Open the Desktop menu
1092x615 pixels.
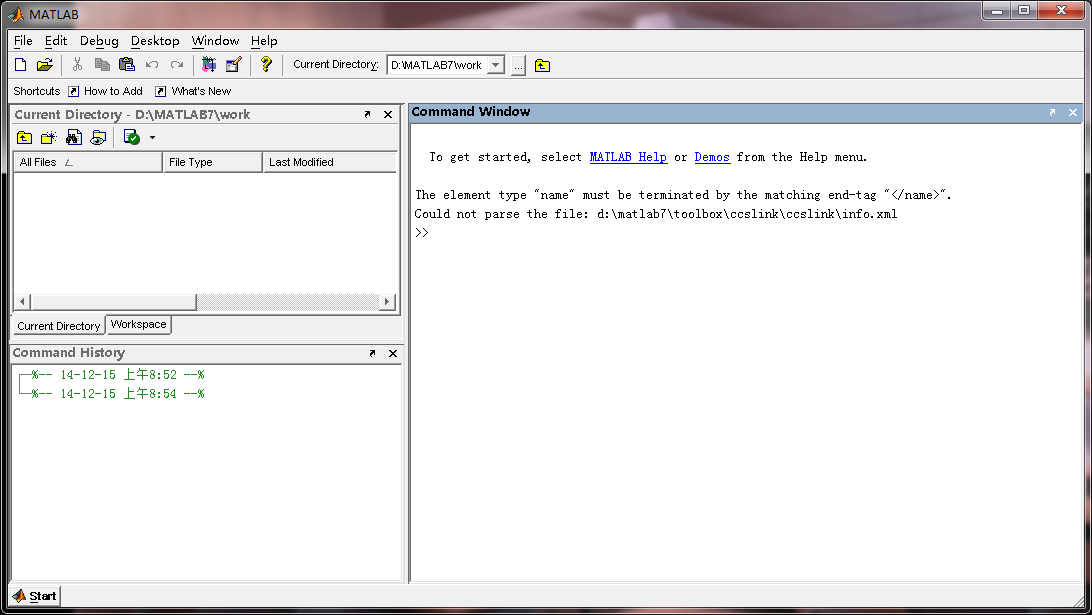point(155,40)
